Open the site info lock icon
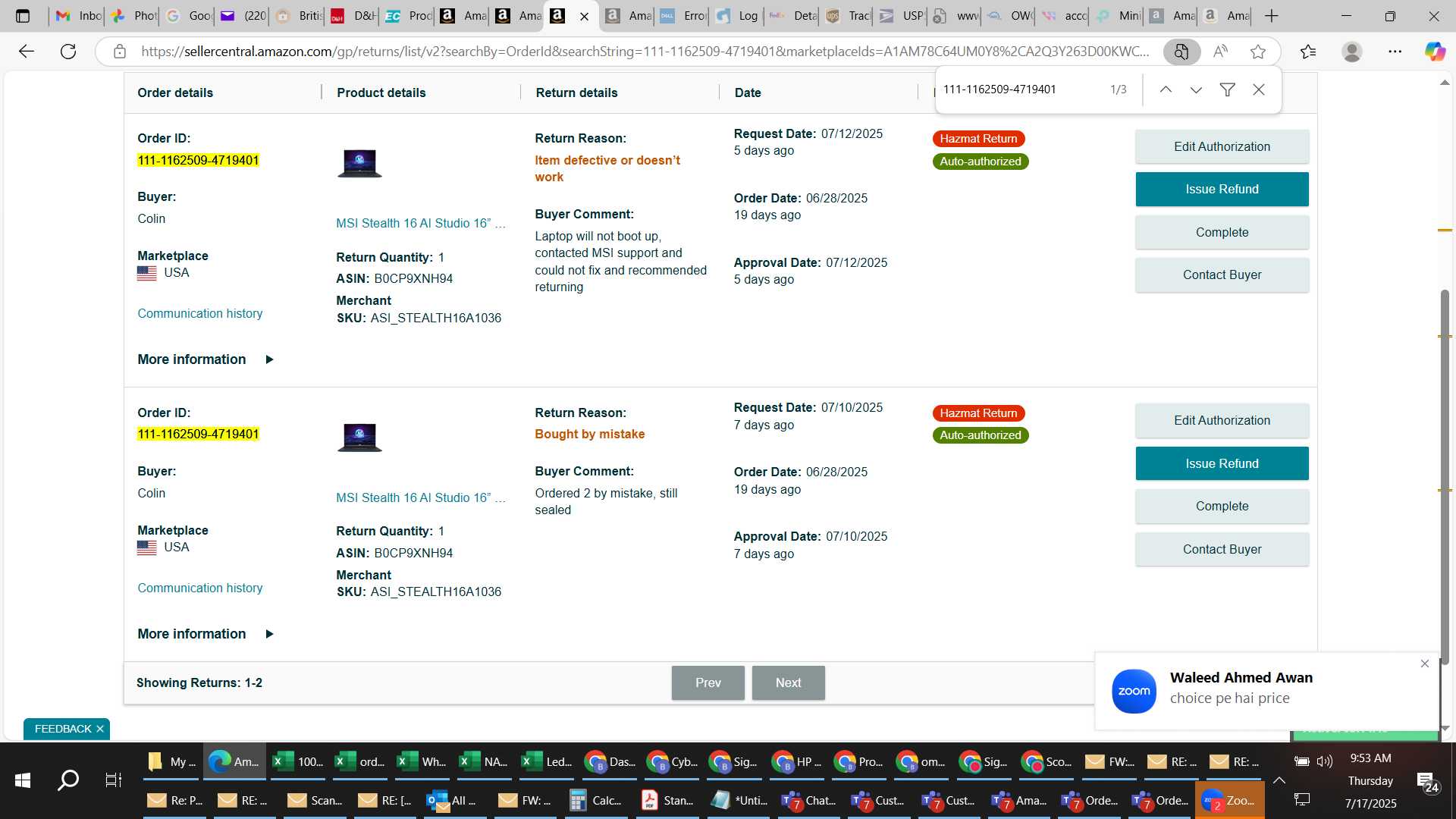Viewport: 1456px width, 819px height. point(119,52)
